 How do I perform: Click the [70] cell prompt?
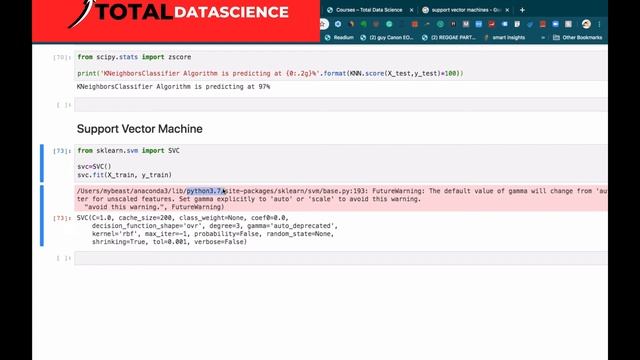click(x=62, y=57)
